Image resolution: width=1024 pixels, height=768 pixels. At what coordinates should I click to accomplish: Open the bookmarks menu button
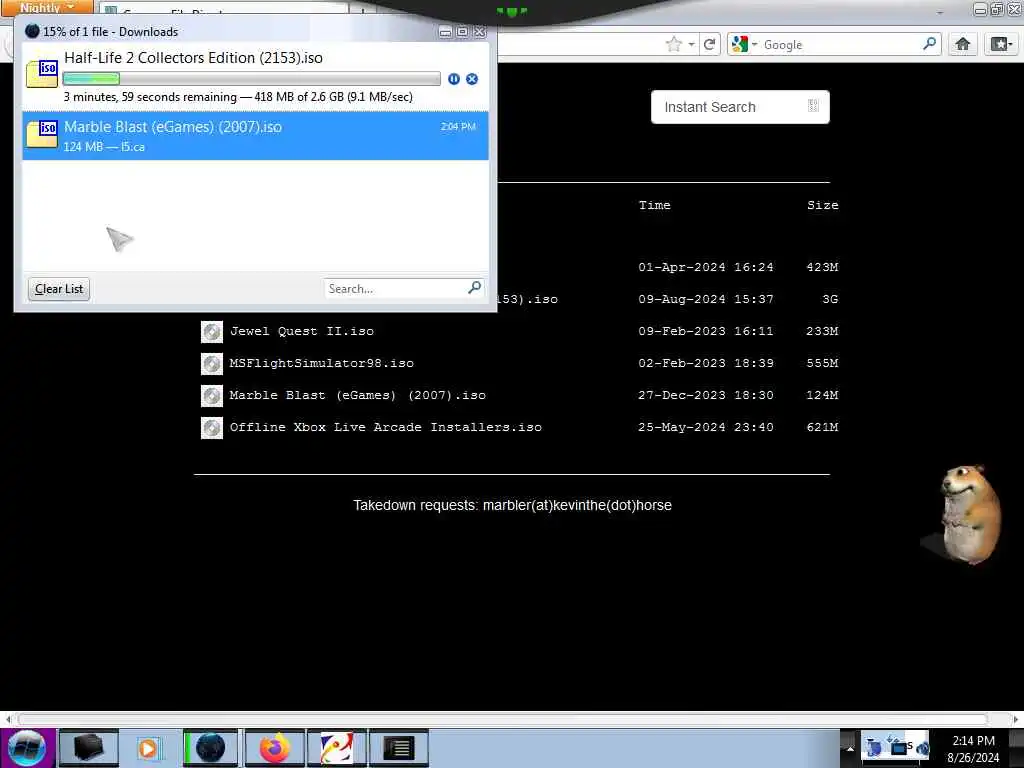(1002, 44)
